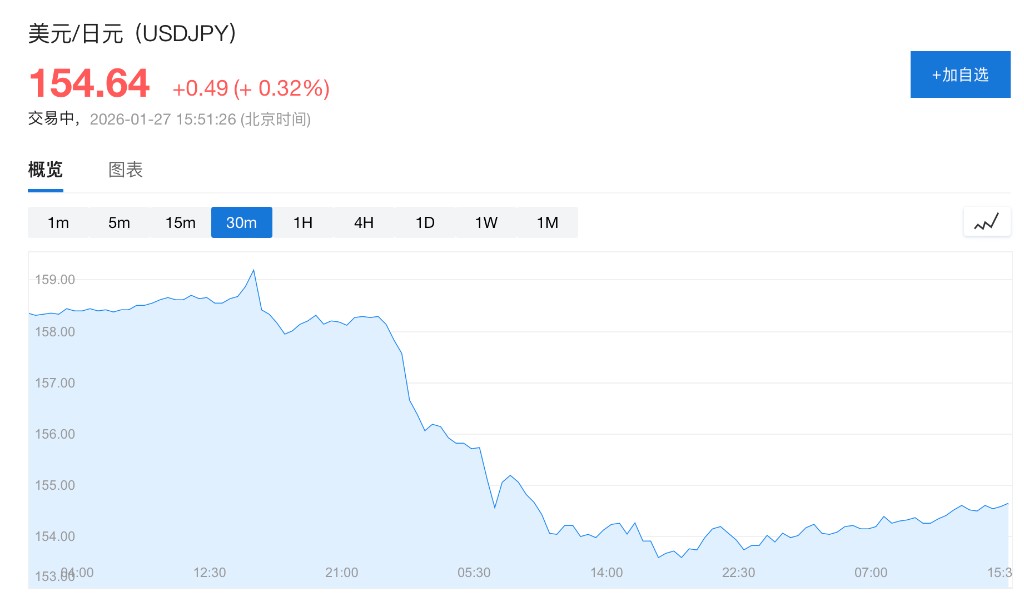Image resolution: width=1024 pixels, height=604 pixels.
Task: Choose the 15m interval
Action: 180,222
